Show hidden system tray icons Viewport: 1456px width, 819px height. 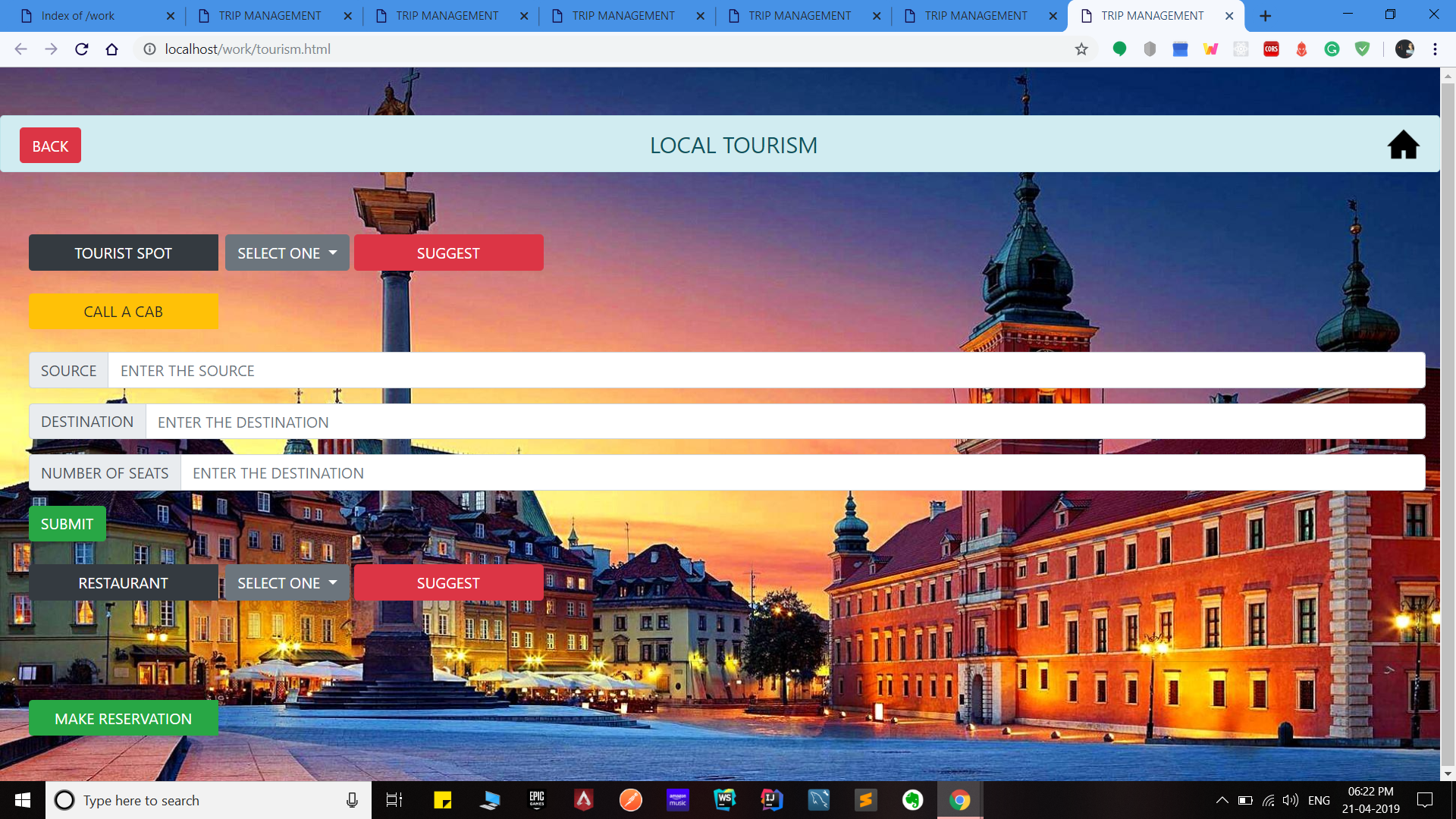click(x=1222, y=800)
